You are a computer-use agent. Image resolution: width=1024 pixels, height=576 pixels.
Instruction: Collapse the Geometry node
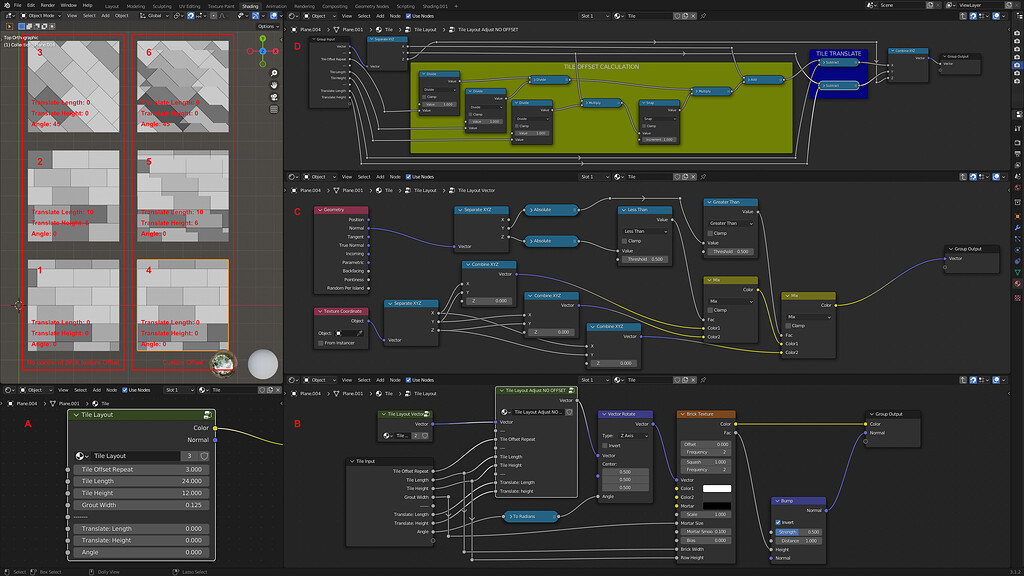tap(319, 210)
